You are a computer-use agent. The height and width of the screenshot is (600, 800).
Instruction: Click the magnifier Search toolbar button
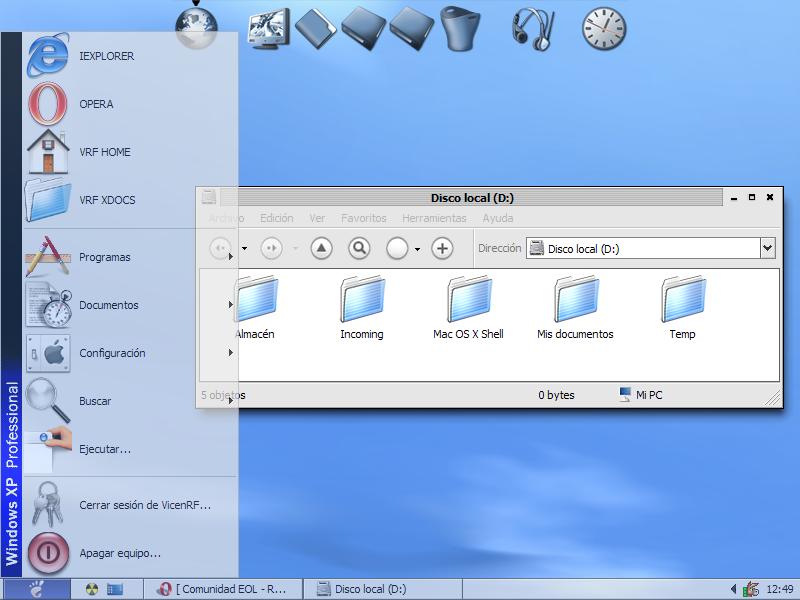[359, 248]
